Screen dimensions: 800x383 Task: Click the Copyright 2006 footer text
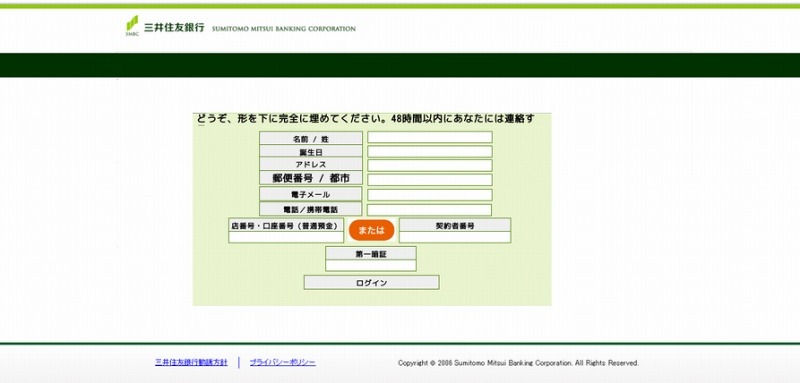518,363
